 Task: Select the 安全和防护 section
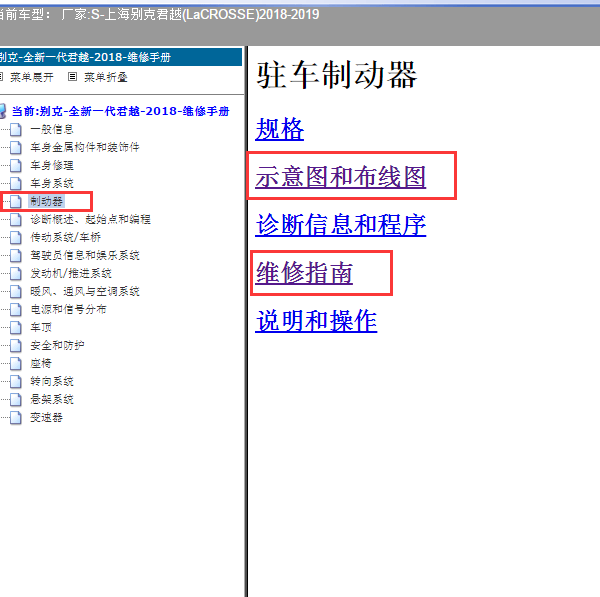(x=57, y=345)
